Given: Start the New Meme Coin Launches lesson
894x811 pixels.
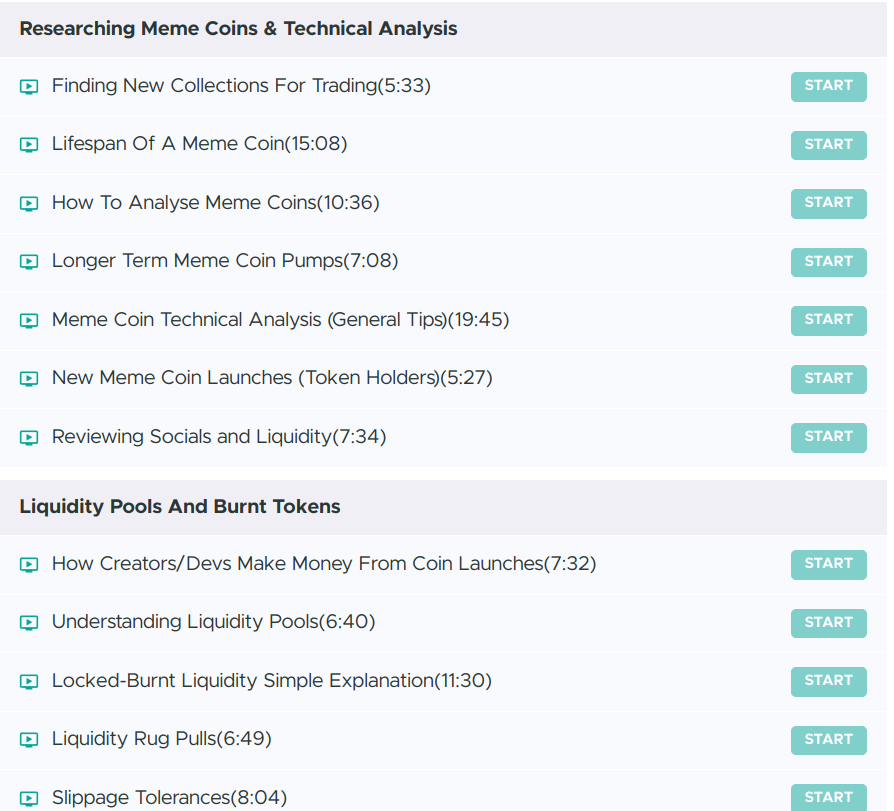Looking at the screenshot, I should 828,379.
